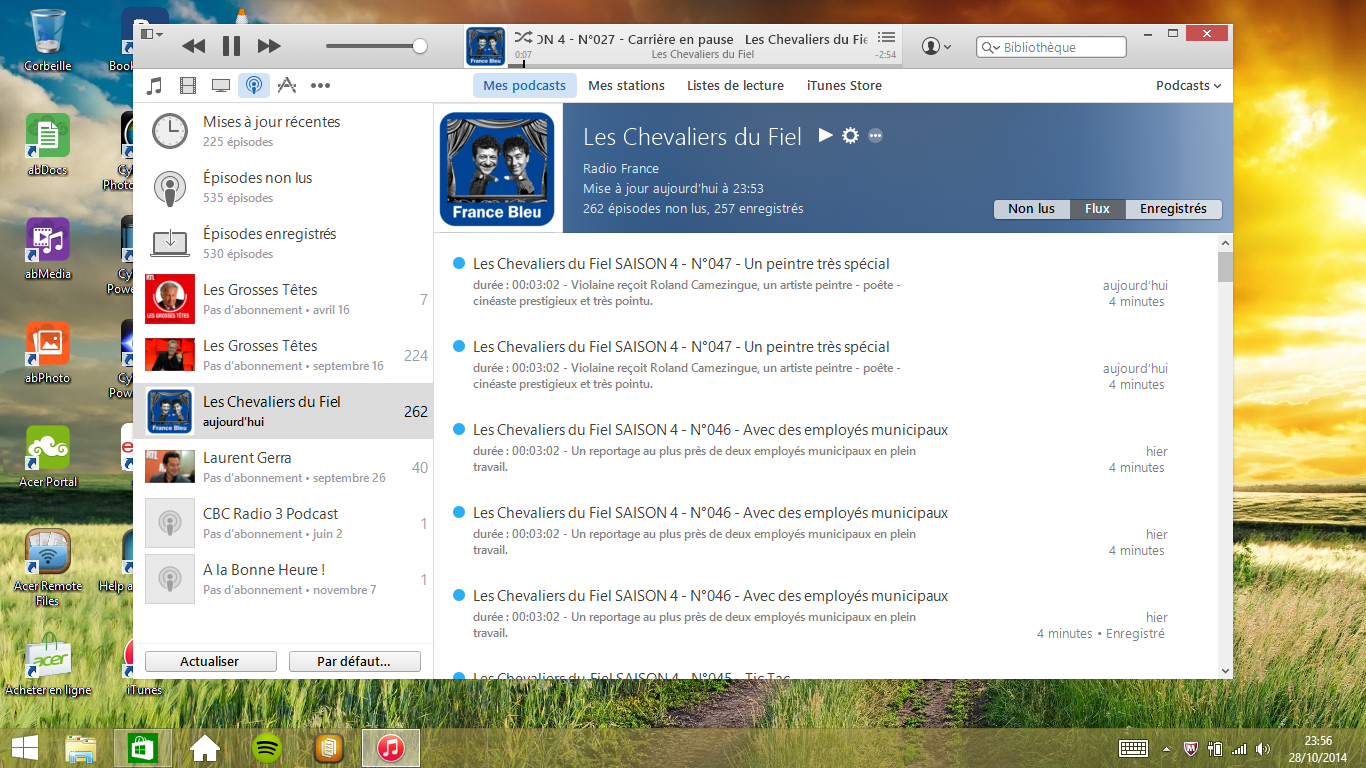This screenshot has width=1366, height=768.
Task: Open podcast settings gear icon
Action: pos(850,135)
